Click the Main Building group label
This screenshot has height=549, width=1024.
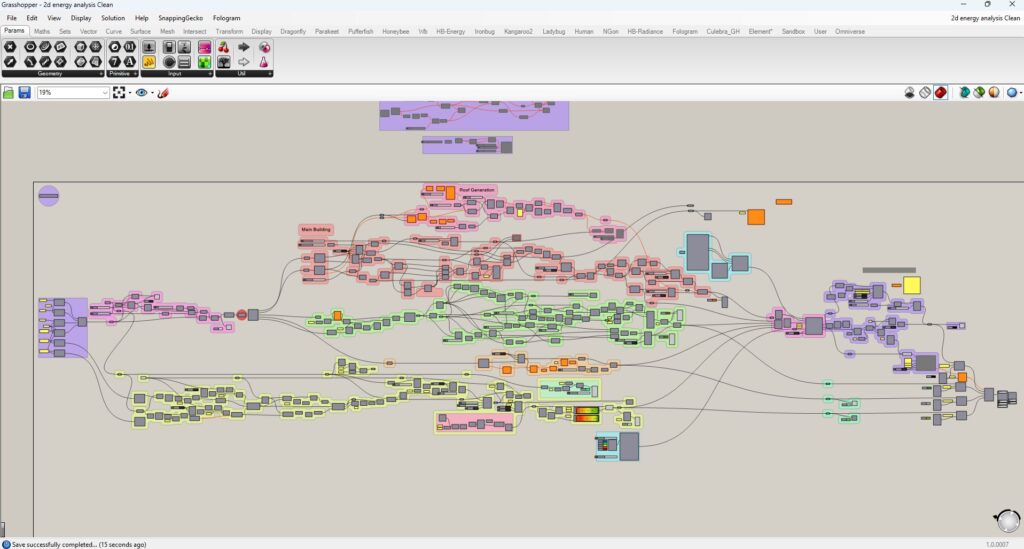pos(316,229)
